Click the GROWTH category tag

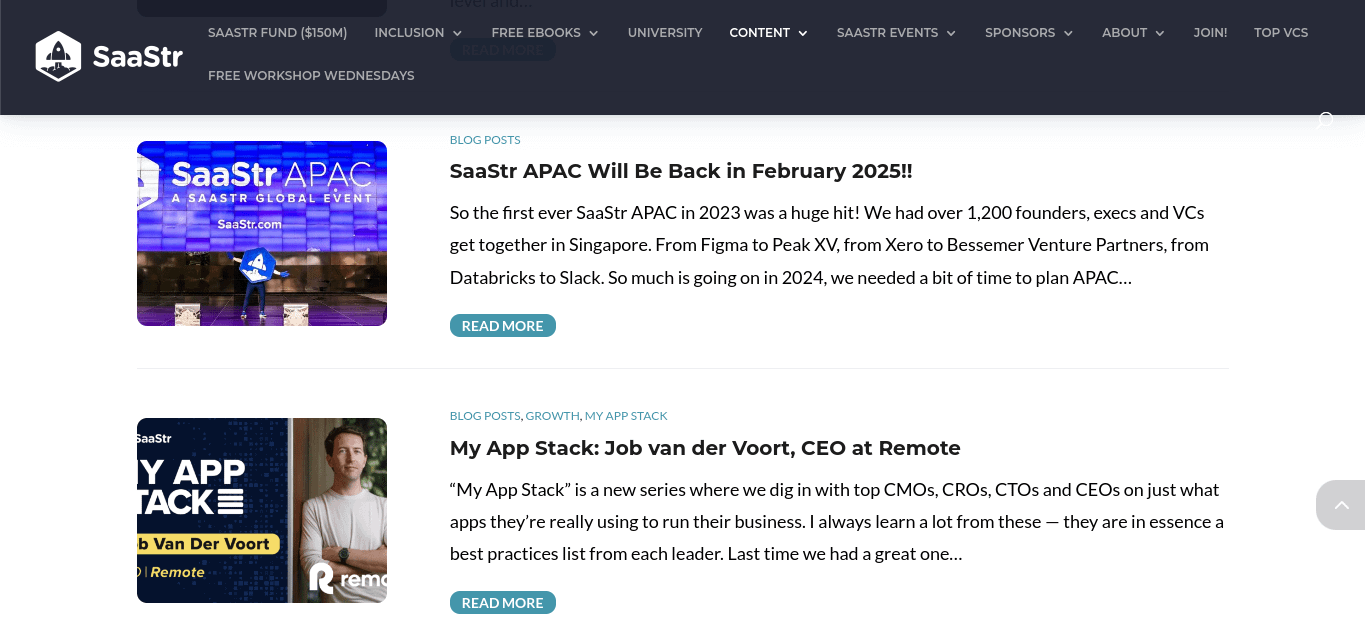552,415
